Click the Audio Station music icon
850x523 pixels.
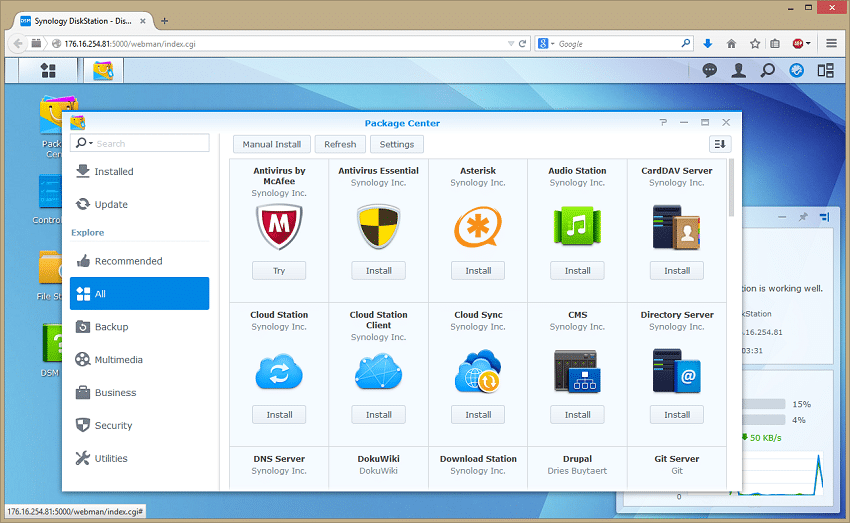577,226
